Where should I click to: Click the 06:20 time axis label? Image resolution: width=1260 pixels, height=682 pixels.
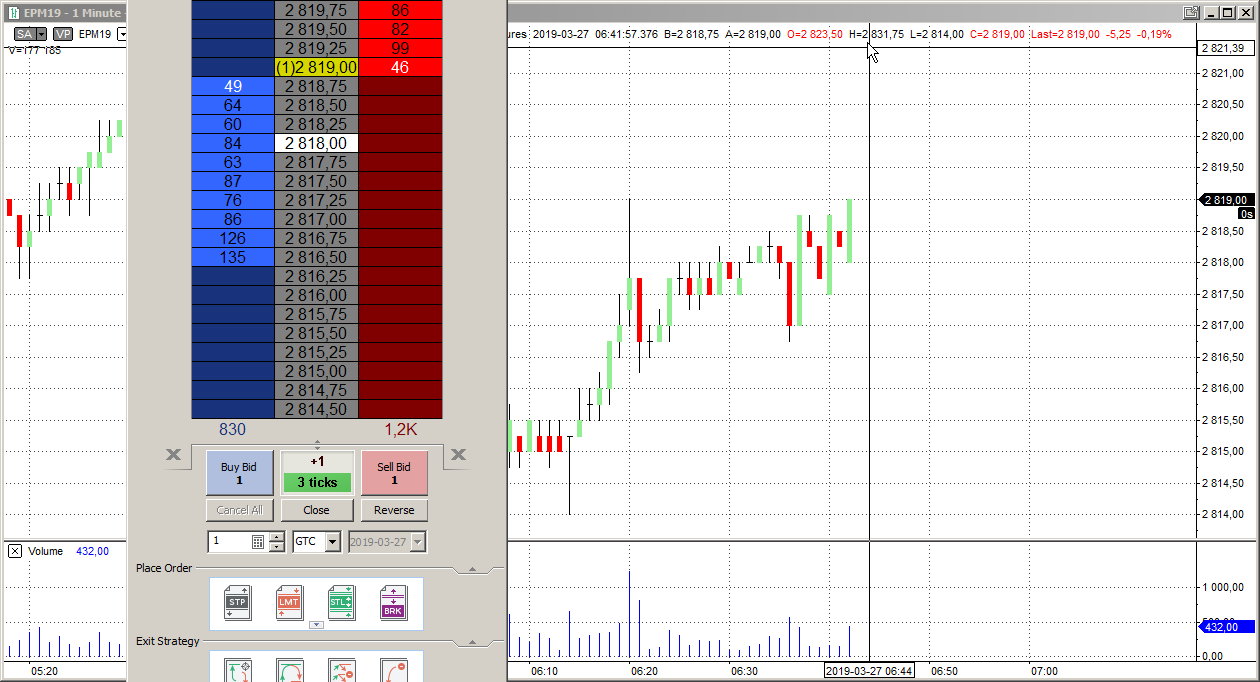[644, 671]
